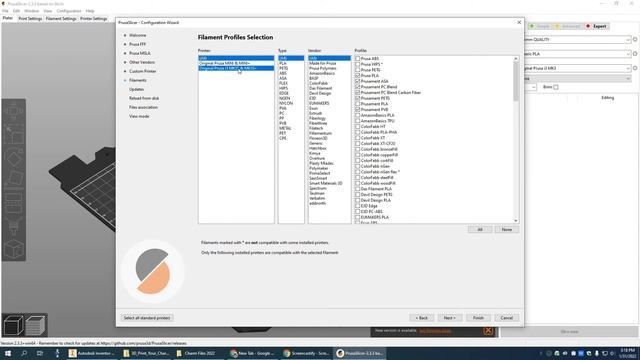
Task: Select ColorFabb in the Vendor list
Action: pos(329,83)
